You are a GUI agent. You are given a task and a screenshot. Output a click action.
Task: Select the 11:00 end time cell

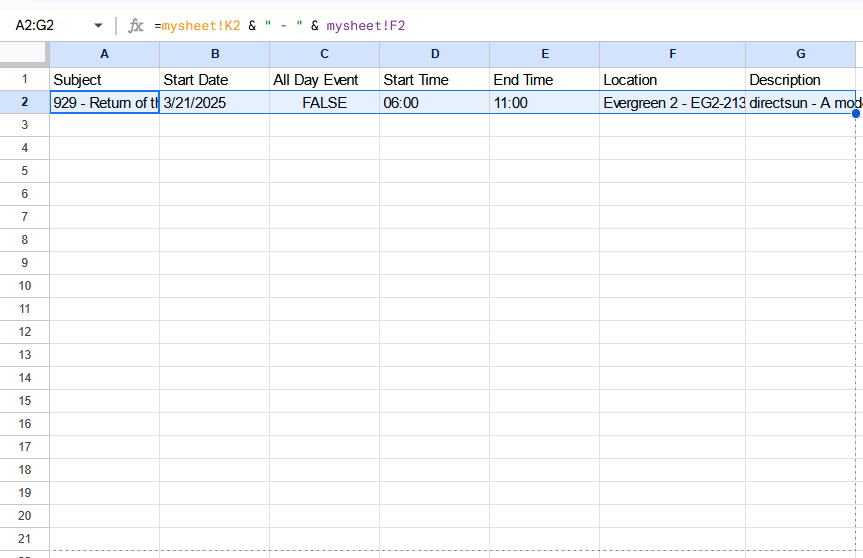[545, 103]
